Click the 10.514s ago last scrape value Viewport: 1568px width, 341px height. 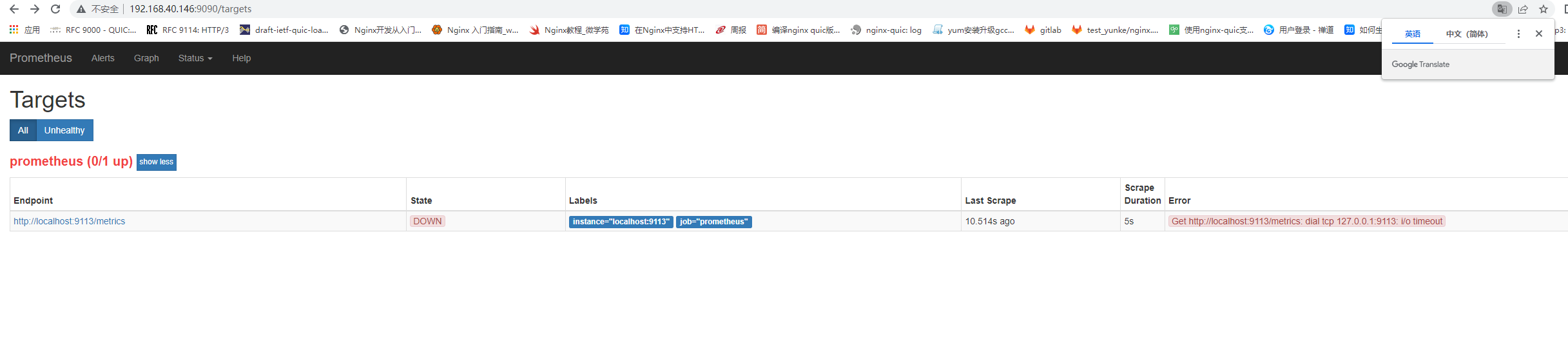[x=990, y=221]
